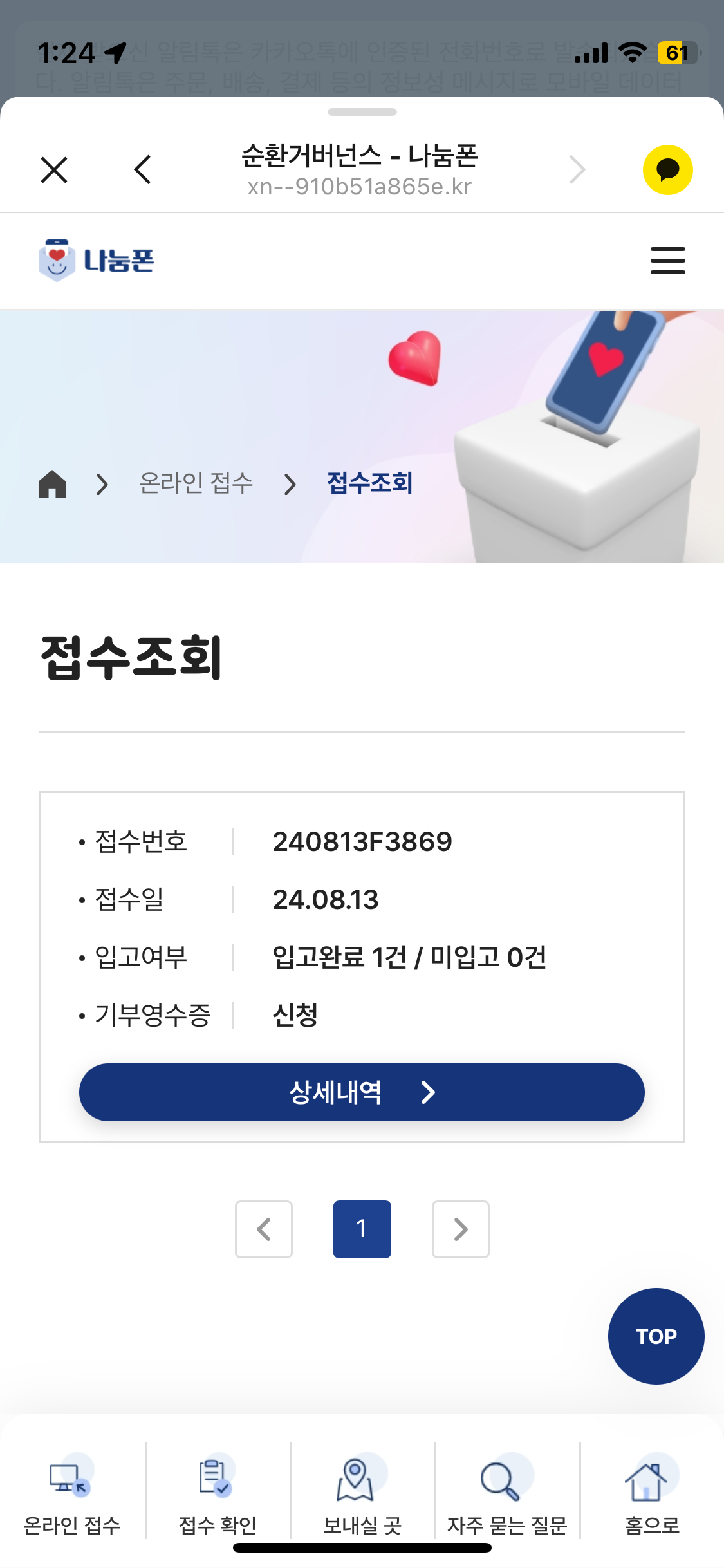Viewport: 724px width, 1568px height.
Task: Close the in-app browser with X
Action: 54,170
